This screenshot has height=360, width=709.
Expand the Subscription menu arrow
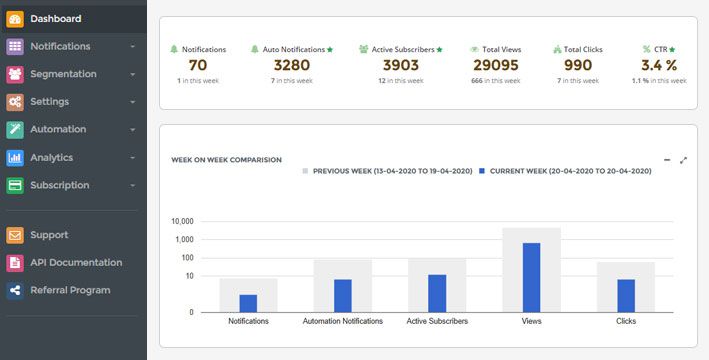(132, 185)
